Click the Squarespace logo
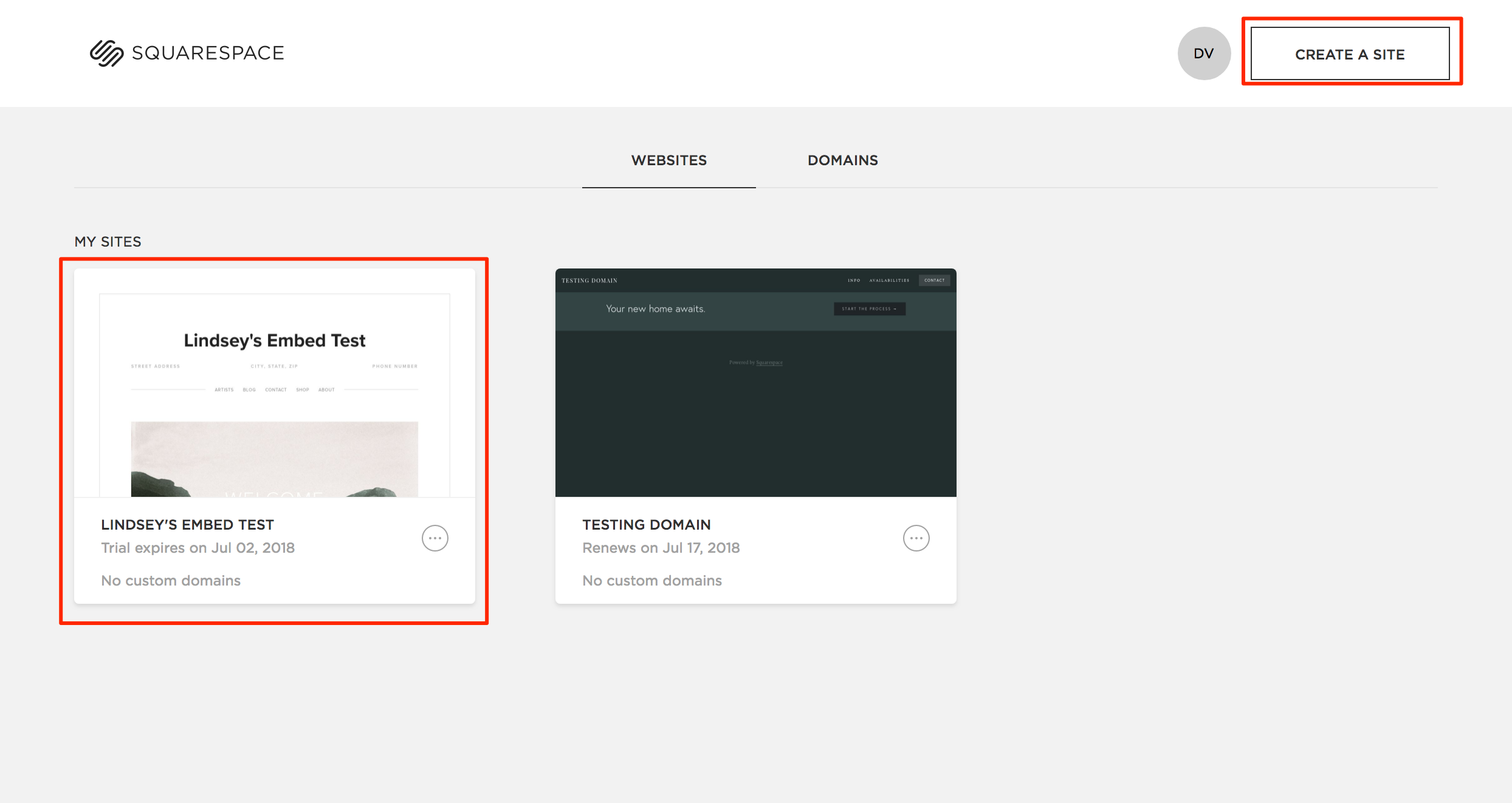This screenshot has width=1512, height=803. point(187,53)
